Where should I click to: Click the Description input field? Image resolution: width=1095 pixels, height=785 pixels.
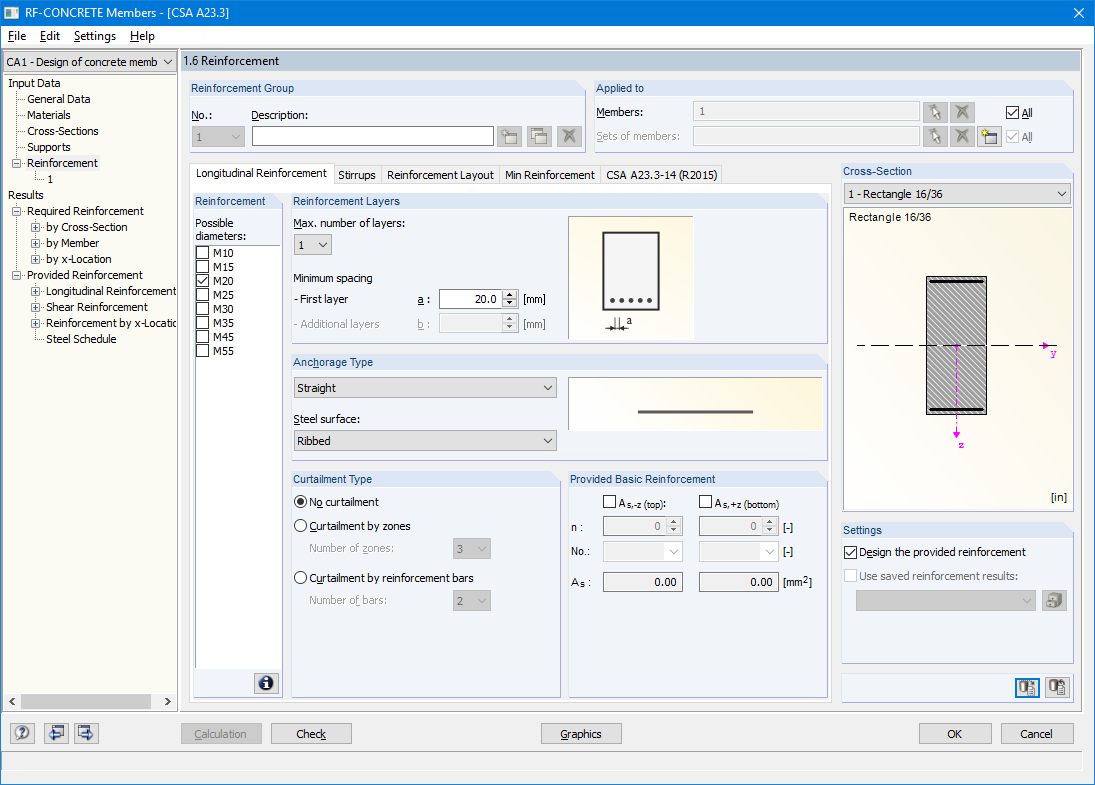(x=372, y=136)
